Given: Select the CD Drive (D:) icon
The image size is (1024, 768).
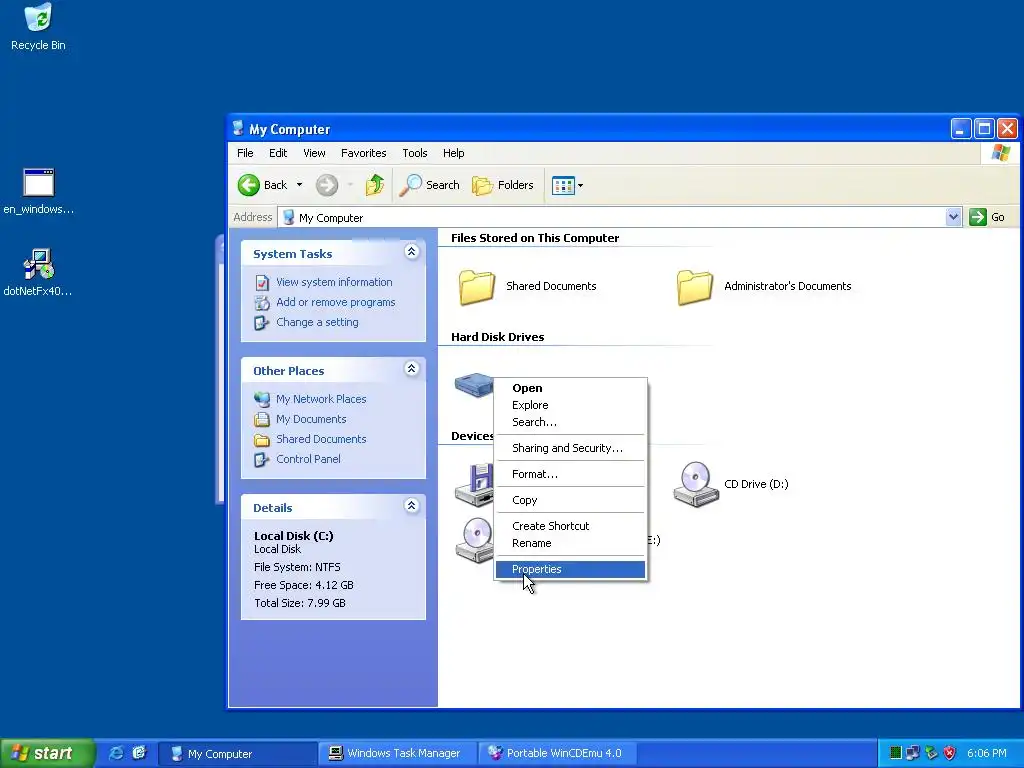Looking at the screenshot, I should pyautogui.click(x=696, y=484).
